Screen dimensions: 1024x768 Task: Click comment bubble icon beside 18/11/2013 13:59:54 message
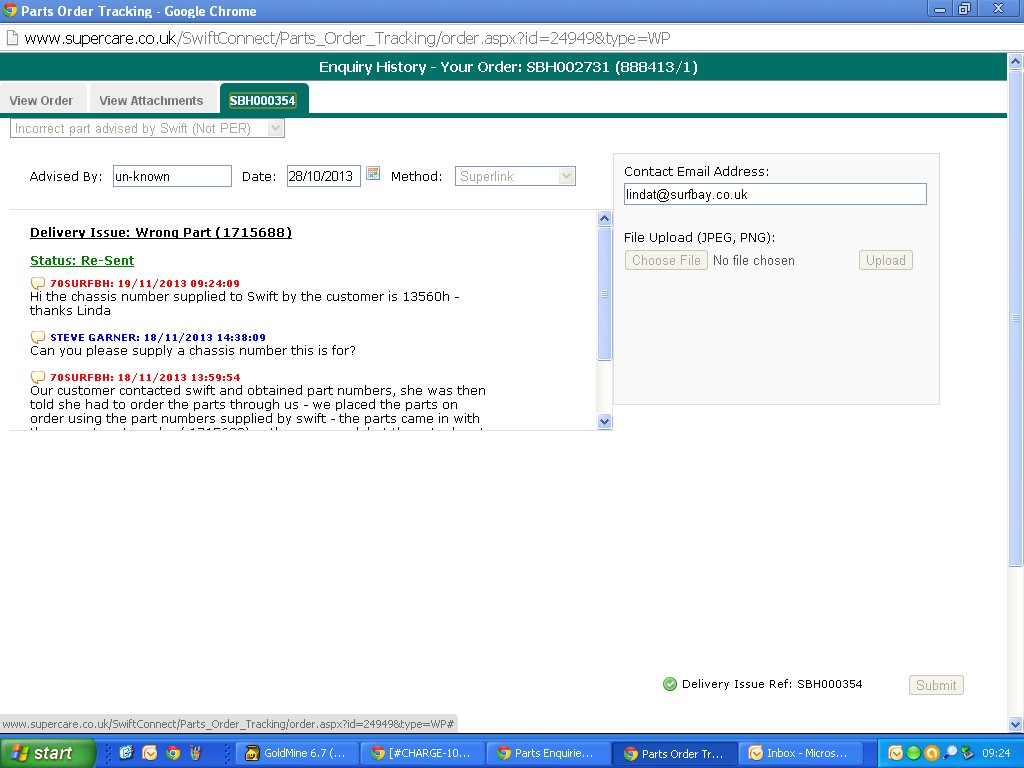tap(38, 377)
